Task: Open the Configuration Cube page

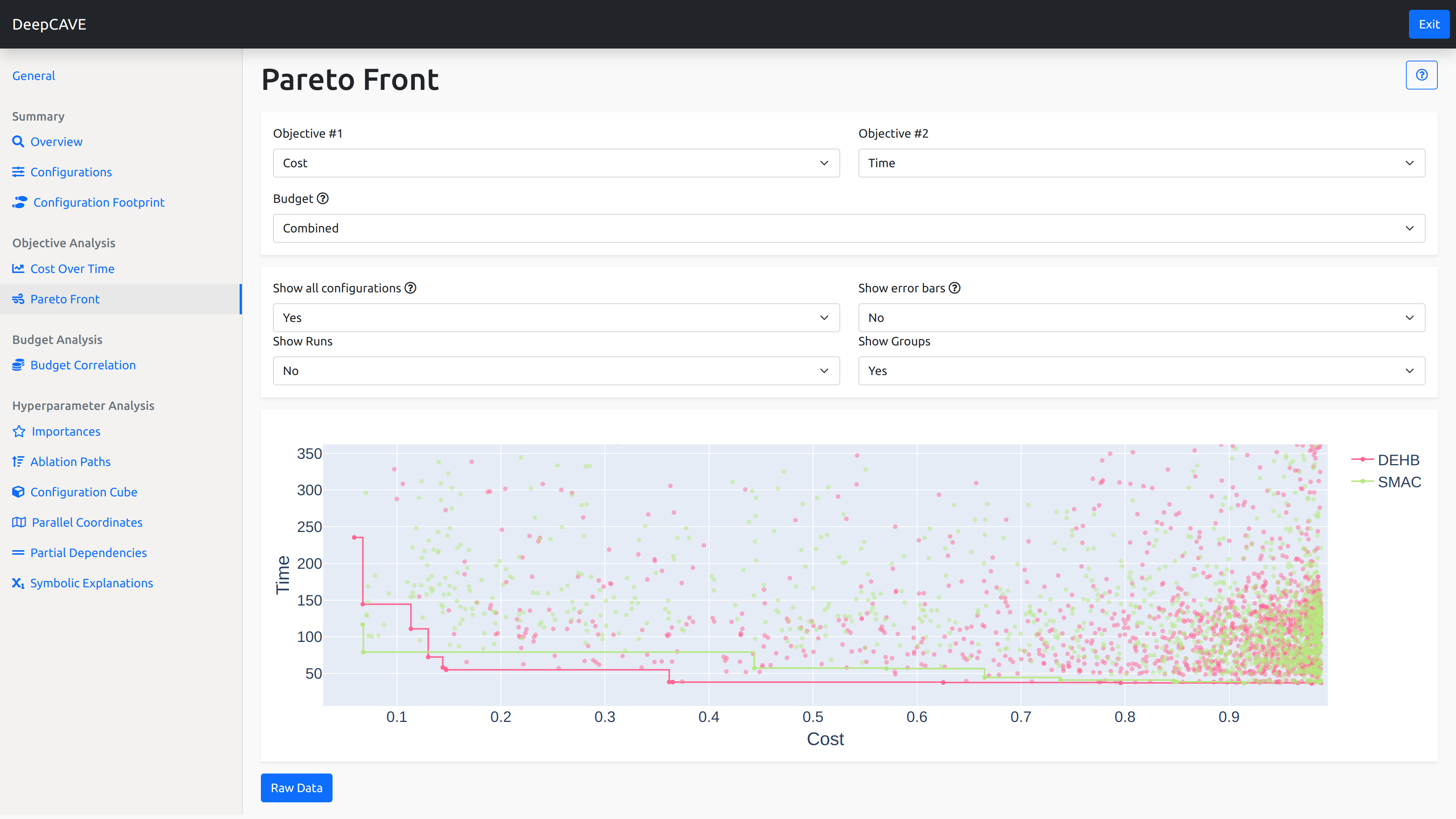Action: (84, 492)
